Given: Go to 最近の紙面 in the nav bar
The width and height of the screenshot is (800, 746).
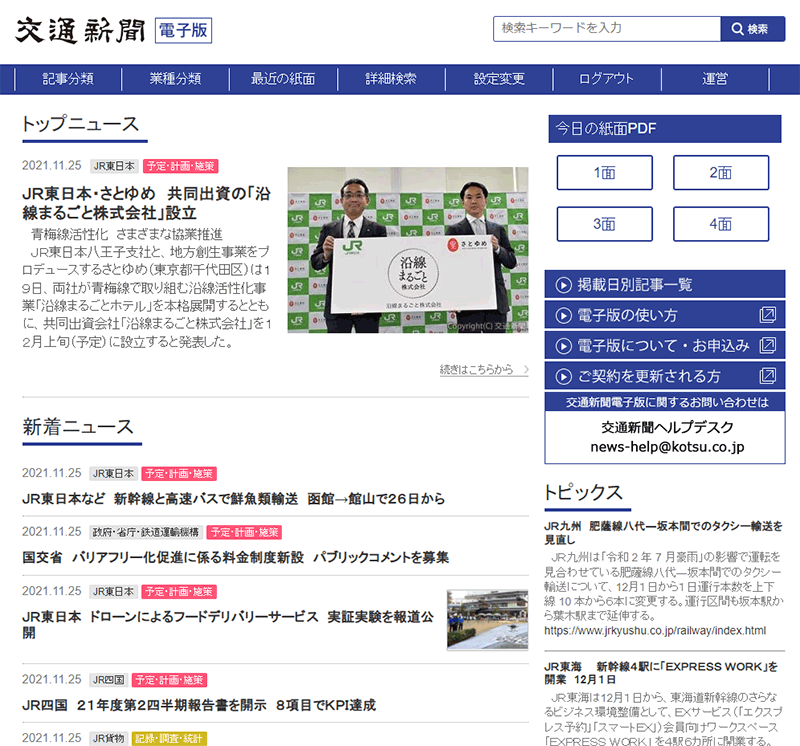Looking at the screenshot, I should (283, 79).
